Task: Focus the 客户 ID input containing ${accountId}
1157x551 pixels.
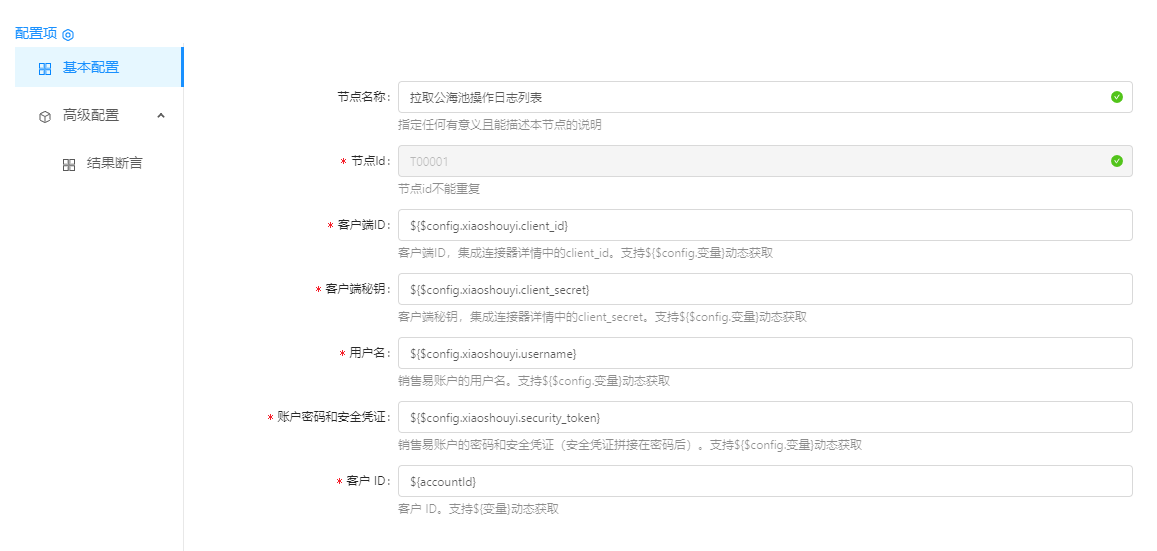Action: (765, 481)
